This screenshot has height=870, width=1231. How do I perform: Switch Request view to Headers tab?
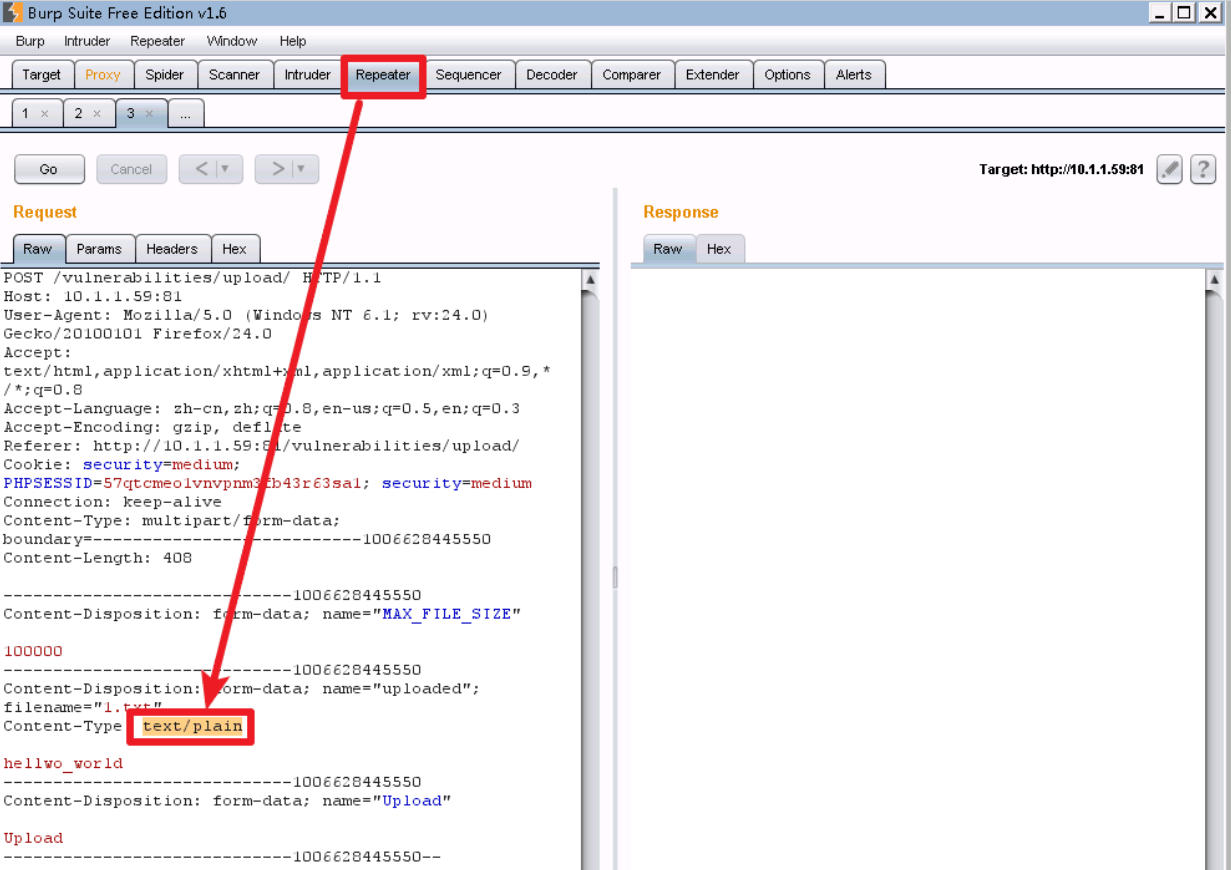click(x=172, y=249)
